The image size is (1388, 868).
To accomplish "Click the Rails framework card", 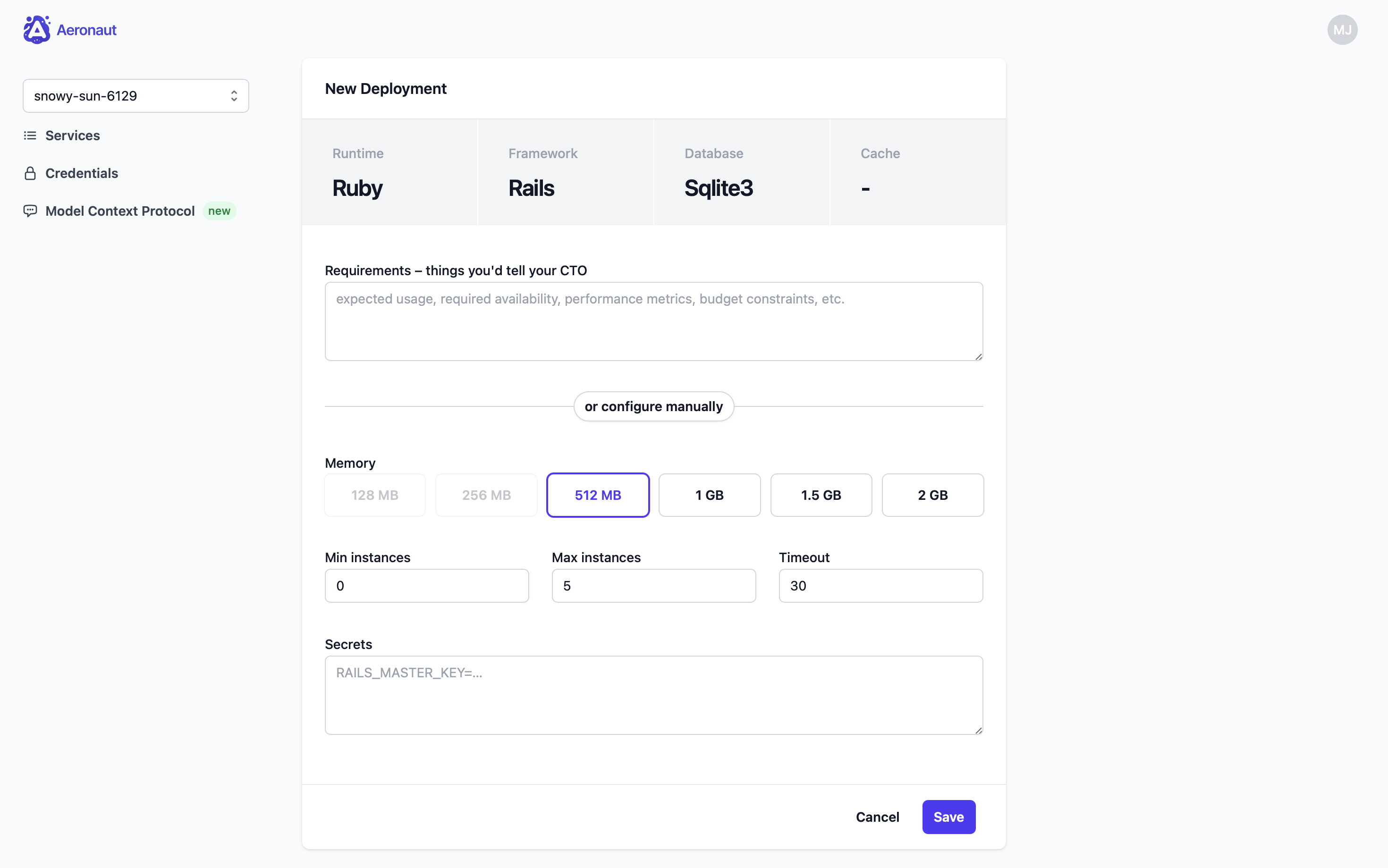I will click(566, 172).
